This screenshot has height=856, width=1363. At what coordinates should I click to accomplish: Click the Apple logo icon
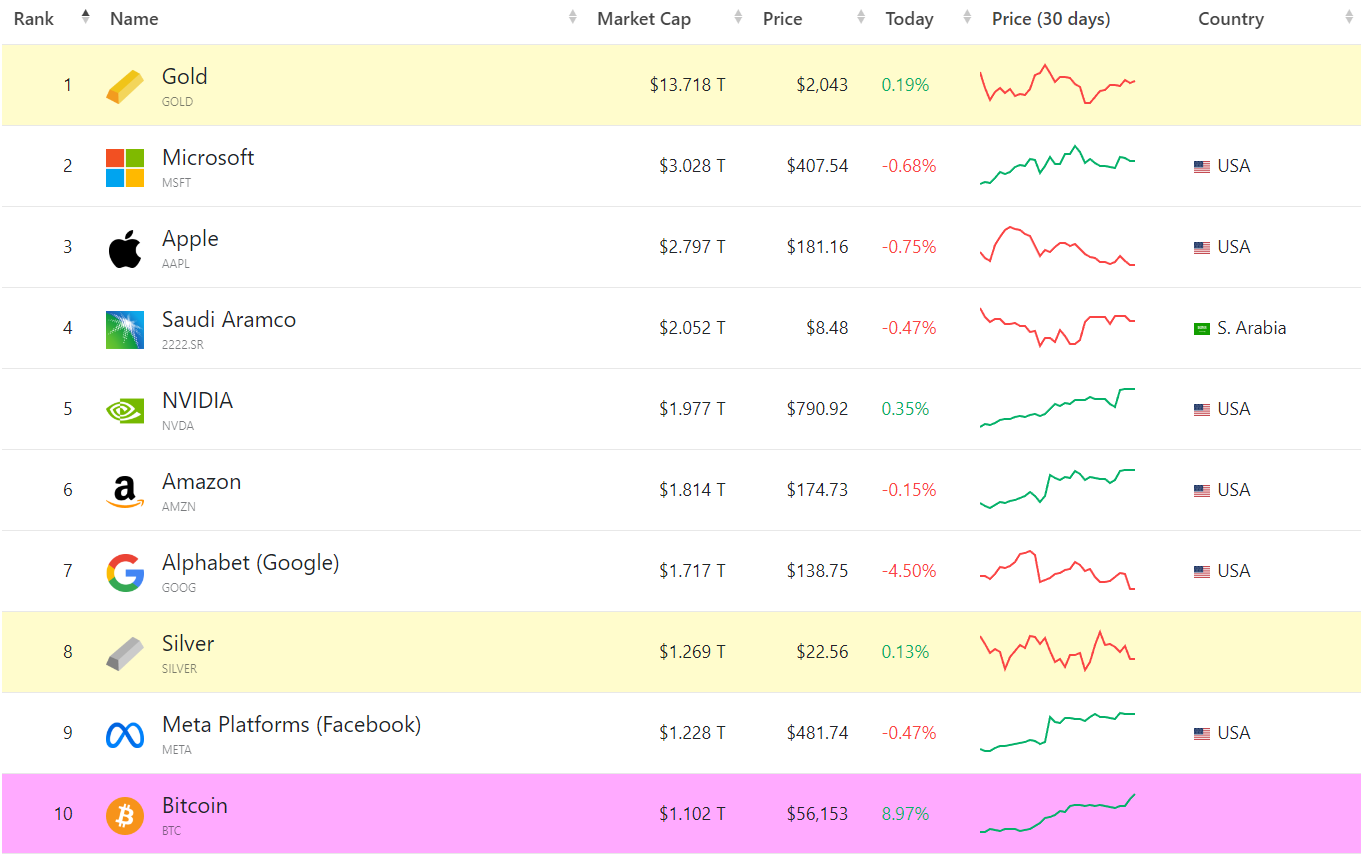pyautogui.click(x=125, y=248)
